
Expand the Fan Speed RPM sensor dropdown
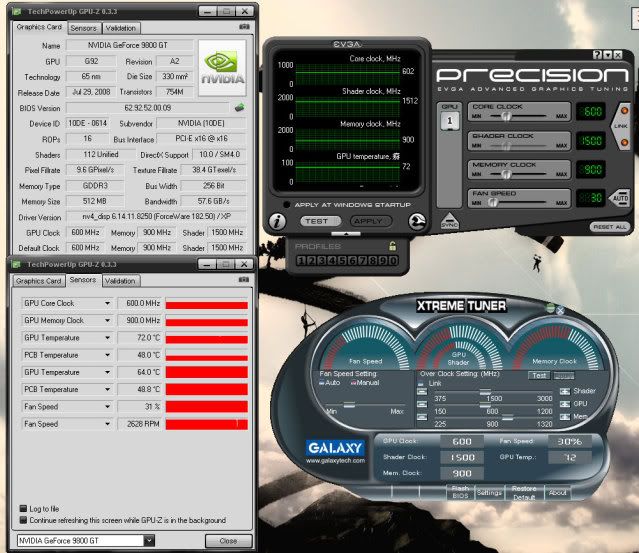108,424
